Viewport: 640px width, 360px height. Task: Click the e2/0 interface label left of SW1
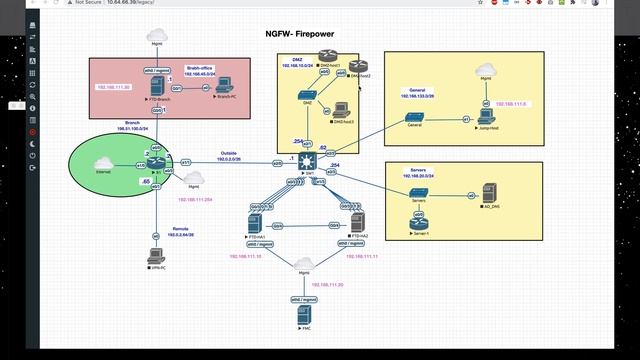pos(278,163)
